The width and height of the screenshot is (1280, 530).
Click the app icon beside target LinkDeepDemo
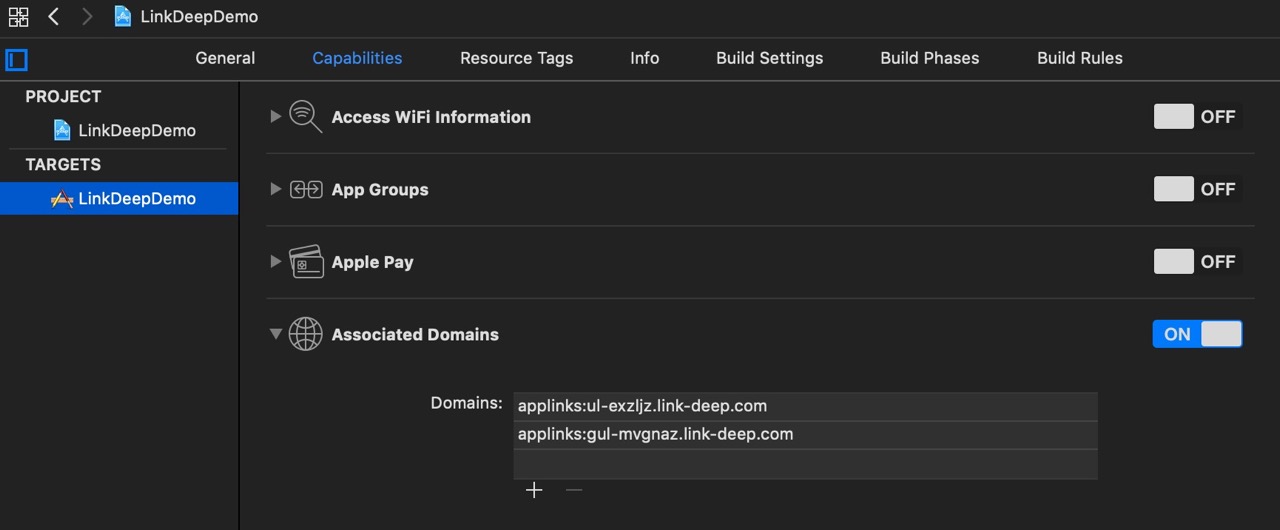(x=62, y=198)
